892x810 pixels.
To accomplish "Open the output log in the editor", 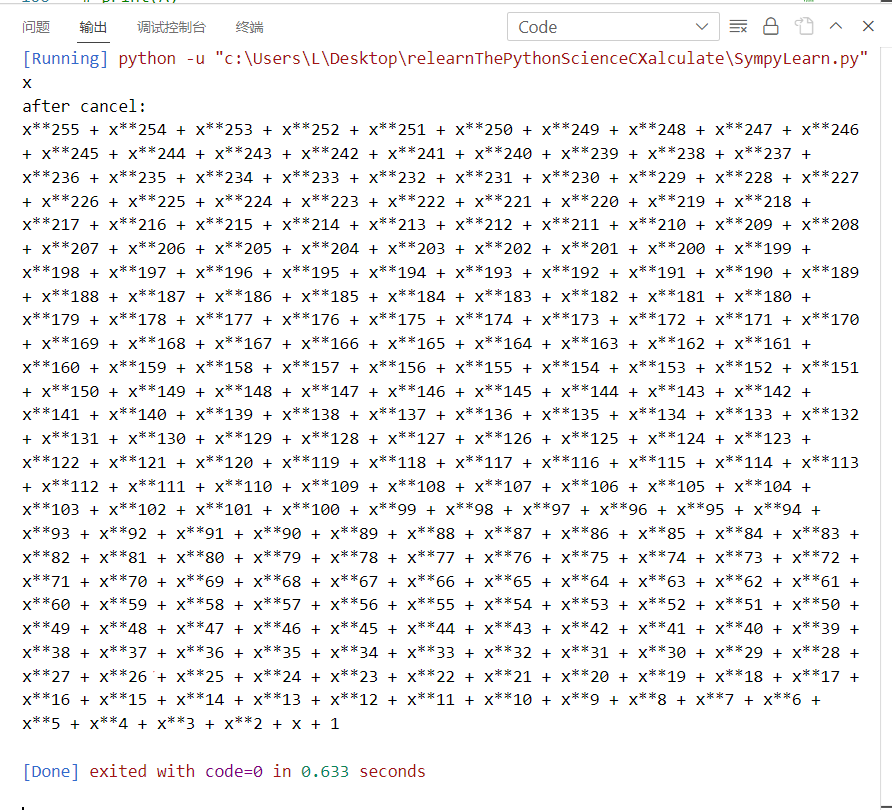I will click(804, 26).
